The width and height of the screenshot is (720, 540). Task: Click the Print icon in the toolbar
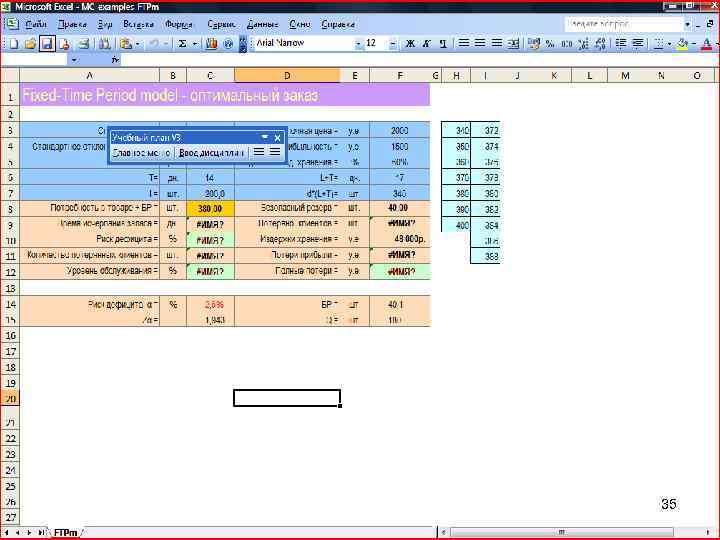(83, 44)
